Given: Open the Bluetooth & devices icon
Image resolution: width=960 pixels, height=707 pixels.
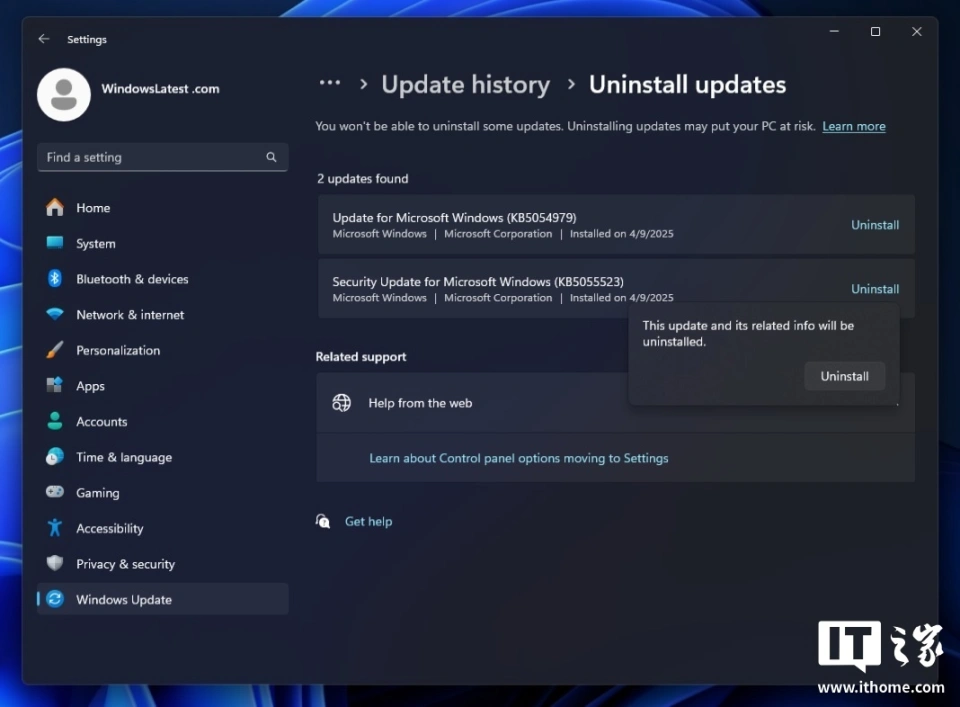Looking at the screenshot, I should pos(55,279).
